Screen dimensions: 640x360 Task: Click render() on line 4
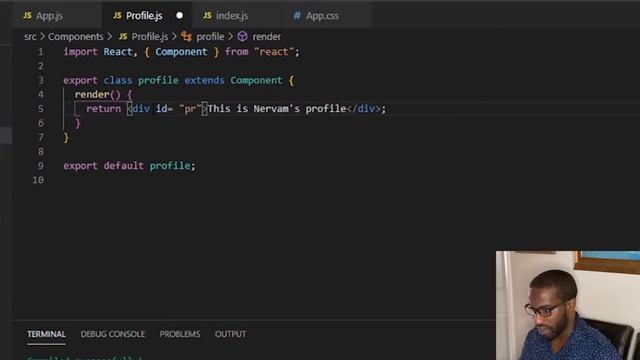pos(98,95)
